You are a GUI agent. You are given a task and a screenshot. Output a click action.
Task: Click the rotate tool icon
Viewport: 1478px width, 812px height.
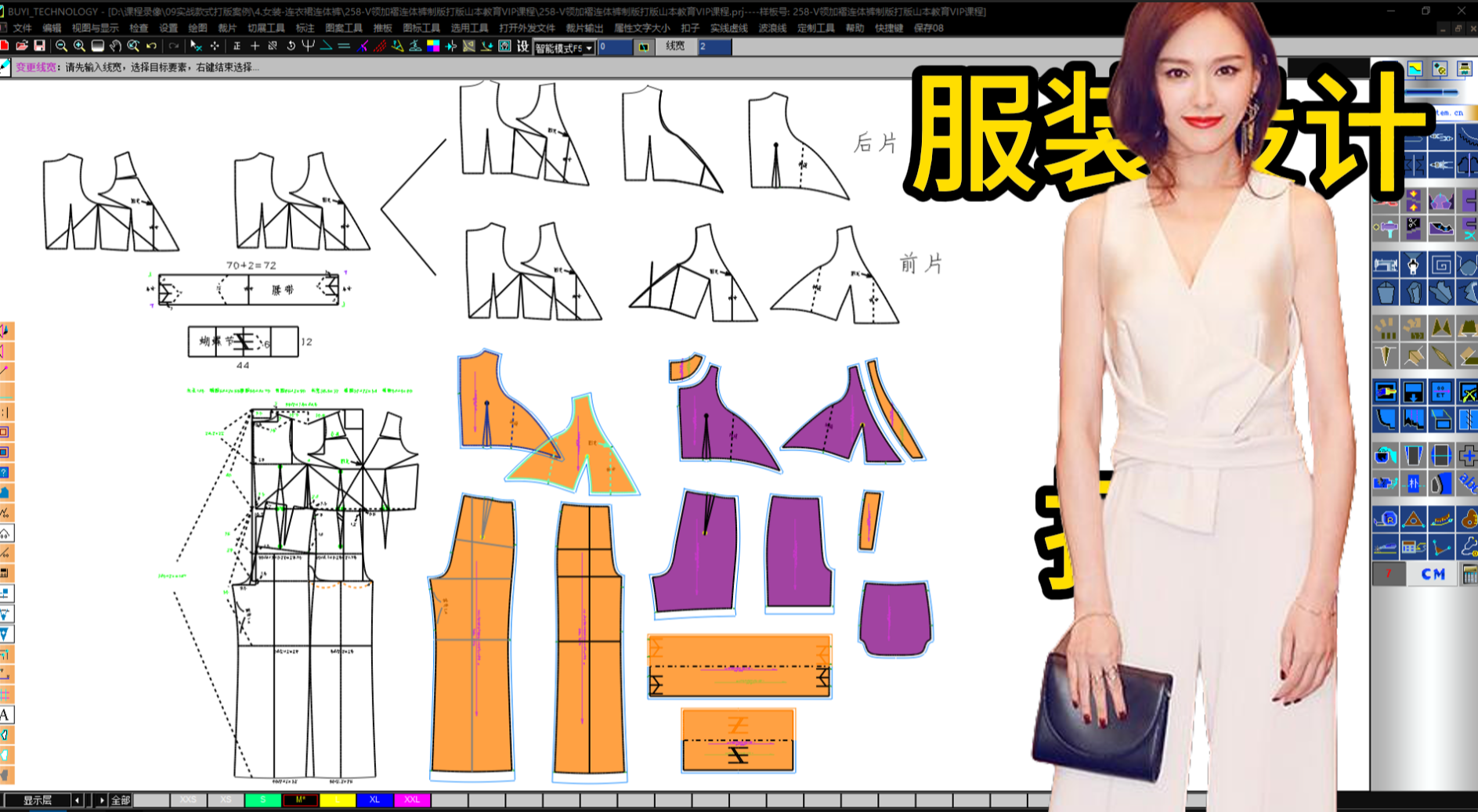291,46
